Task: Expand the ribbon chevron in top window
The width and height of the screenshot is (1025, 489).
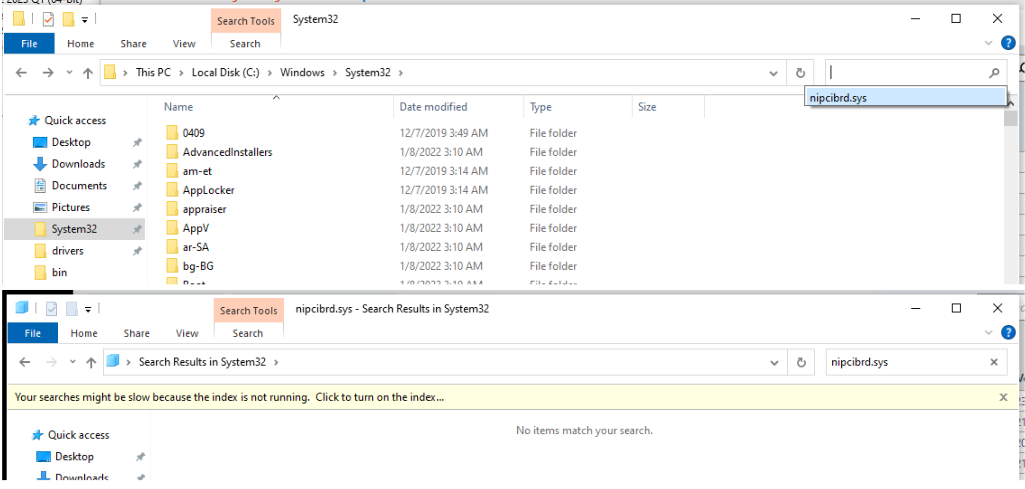Action: click(x=990, y=43)
